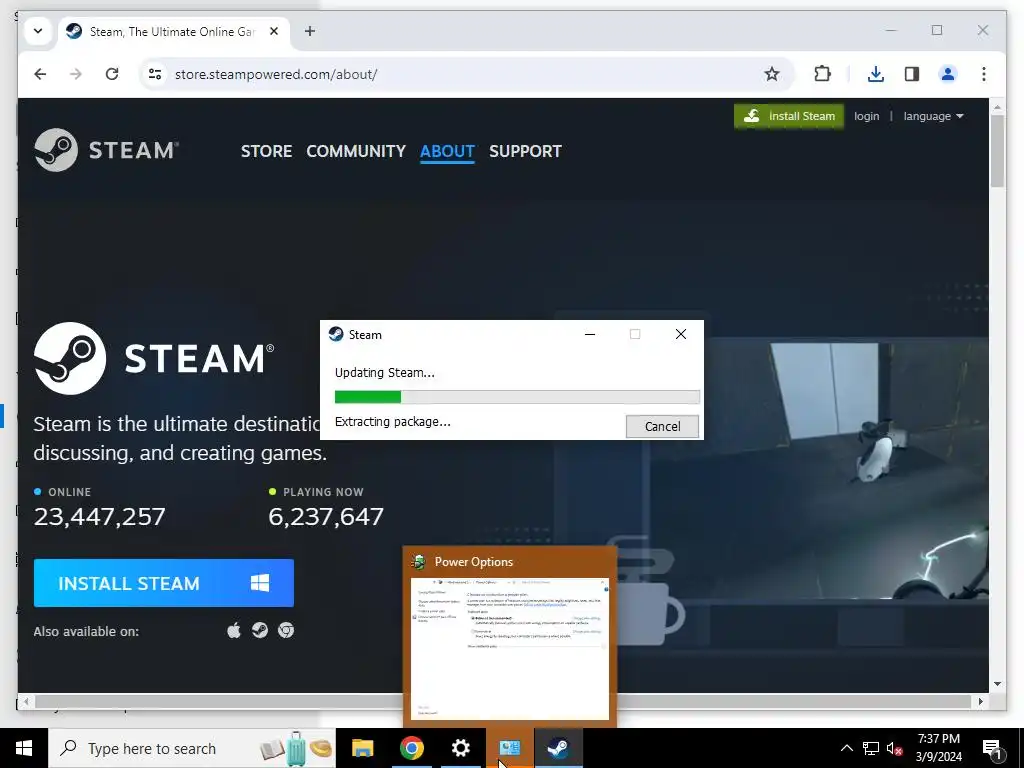Click the blue INSTALL STEAM button

pos(164,583)
